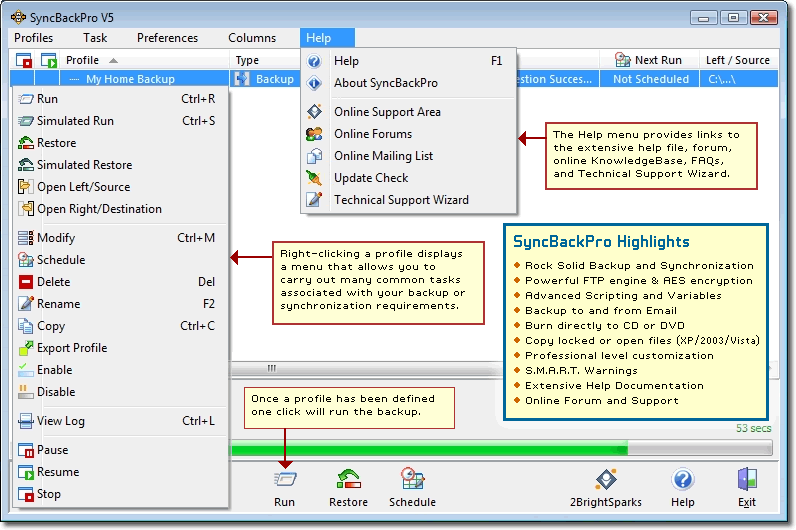Click the Left / Source column header
Viewport: 796px width, 530px height.
tap(738, 60)
